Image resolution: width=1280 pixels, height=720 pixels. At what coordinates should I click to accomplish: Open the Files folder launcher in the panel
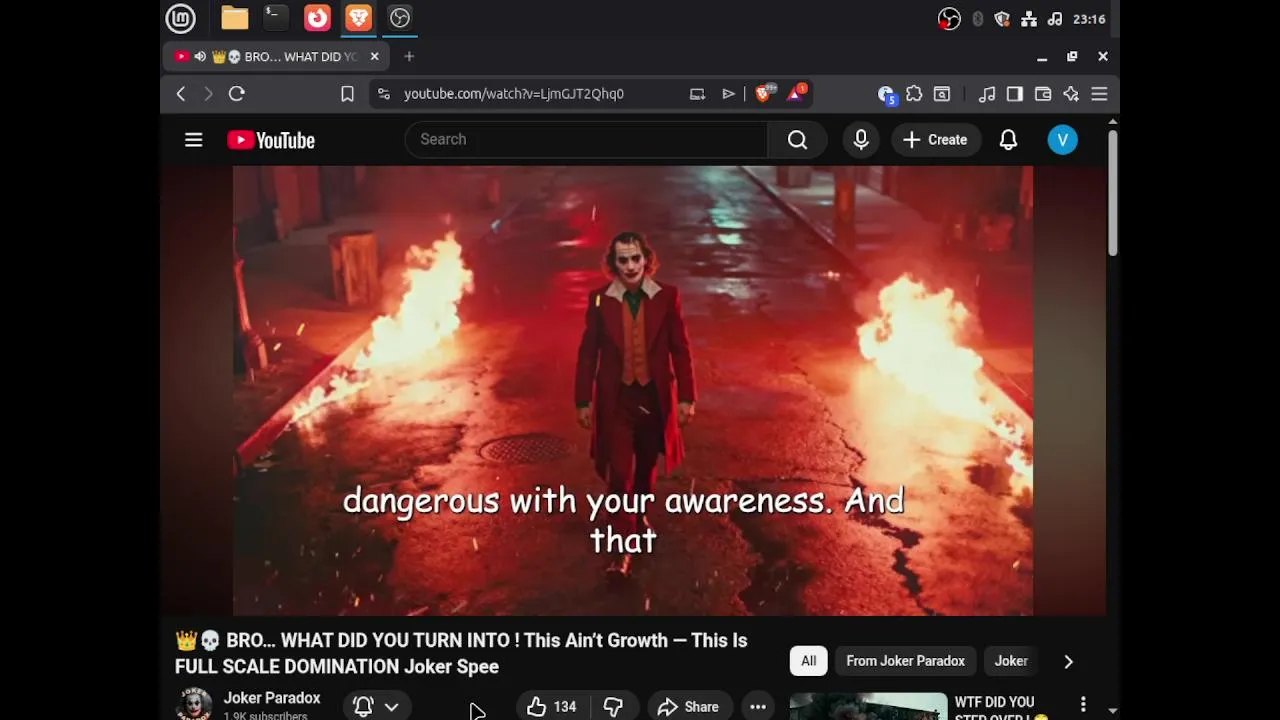[x=235, y=18]
